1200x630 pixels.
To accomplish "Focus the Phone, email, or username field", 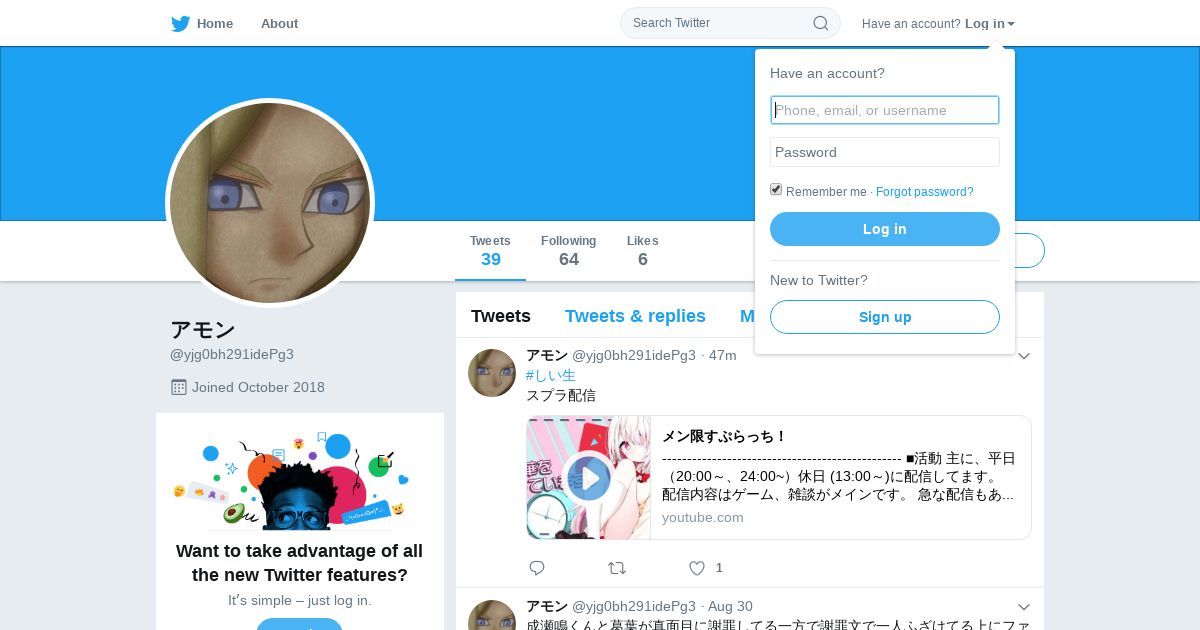I will [x=885, y=110].
